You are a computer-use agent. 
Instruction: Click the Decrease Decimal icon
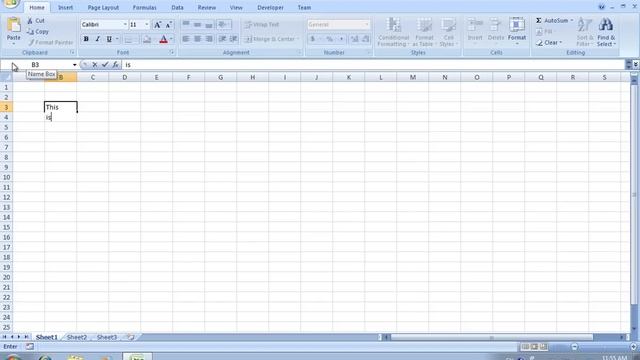click(x=366, y=39)
